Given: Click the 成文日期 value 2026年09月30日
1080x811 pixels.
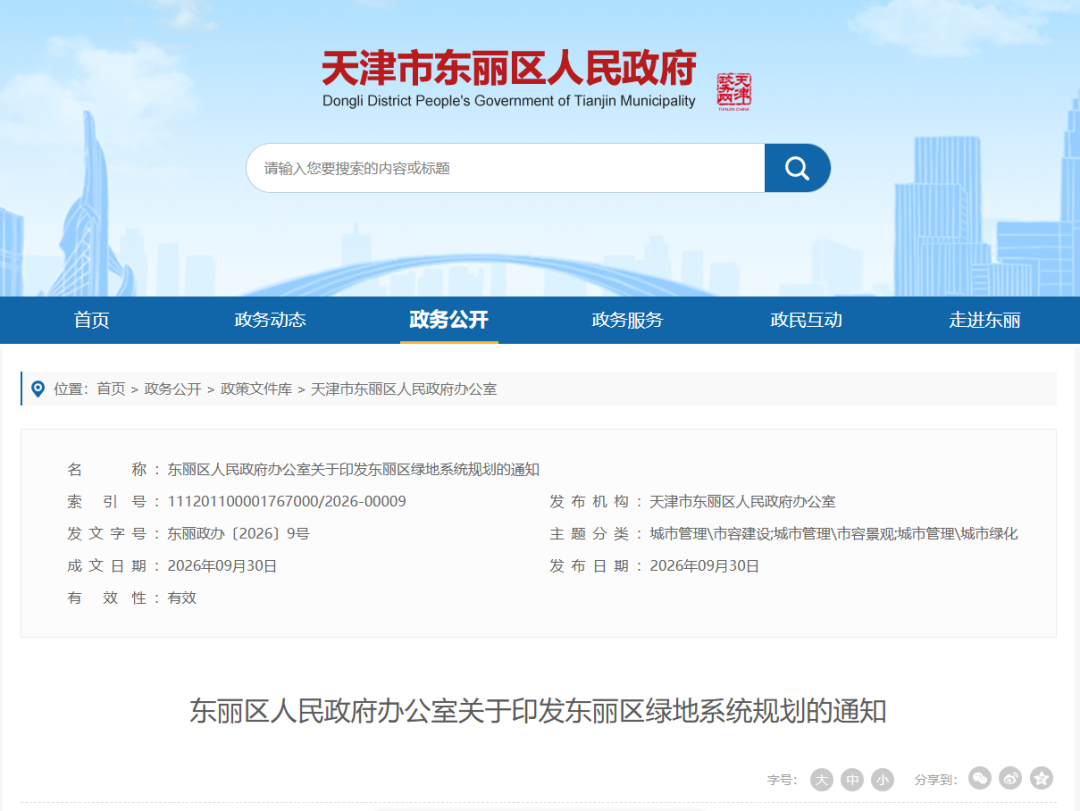Looking at the screenshot, I should click(x=222, y=566).
